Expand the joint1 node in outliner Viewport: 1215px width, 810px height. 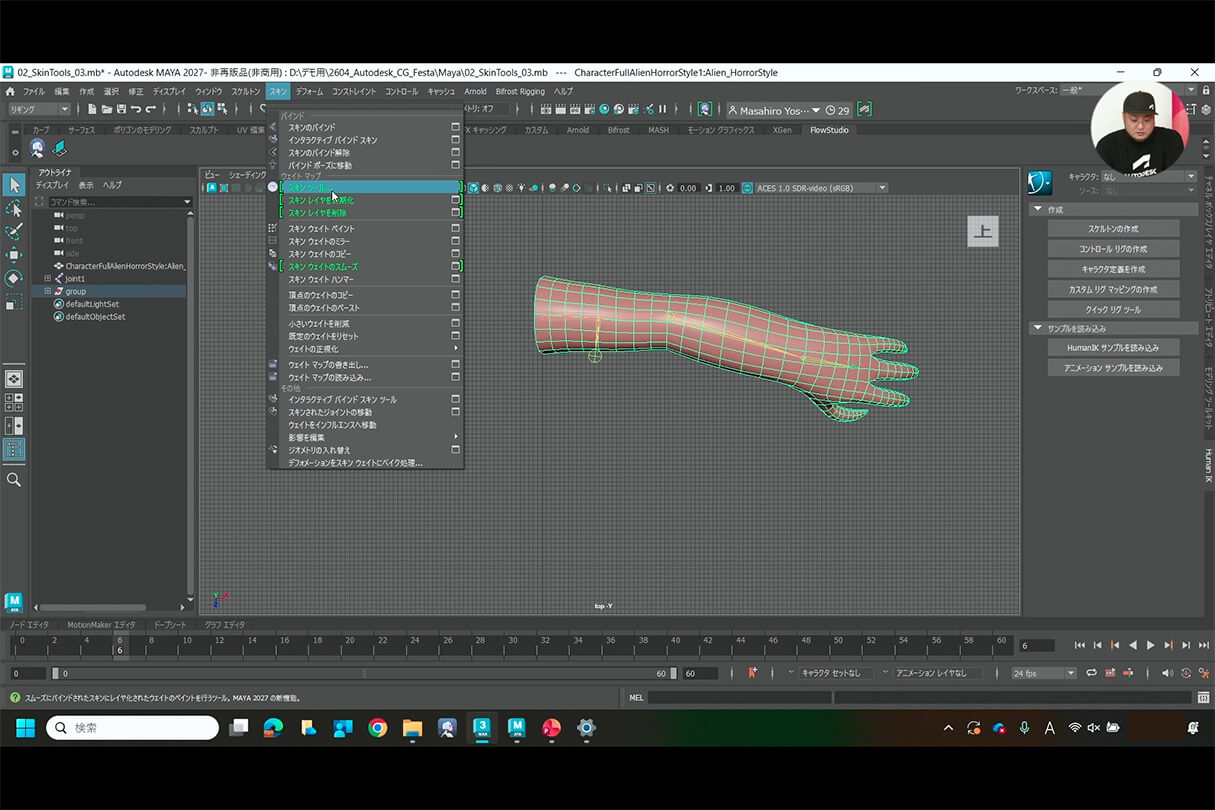pyautogui.click(x=47, y=279)
